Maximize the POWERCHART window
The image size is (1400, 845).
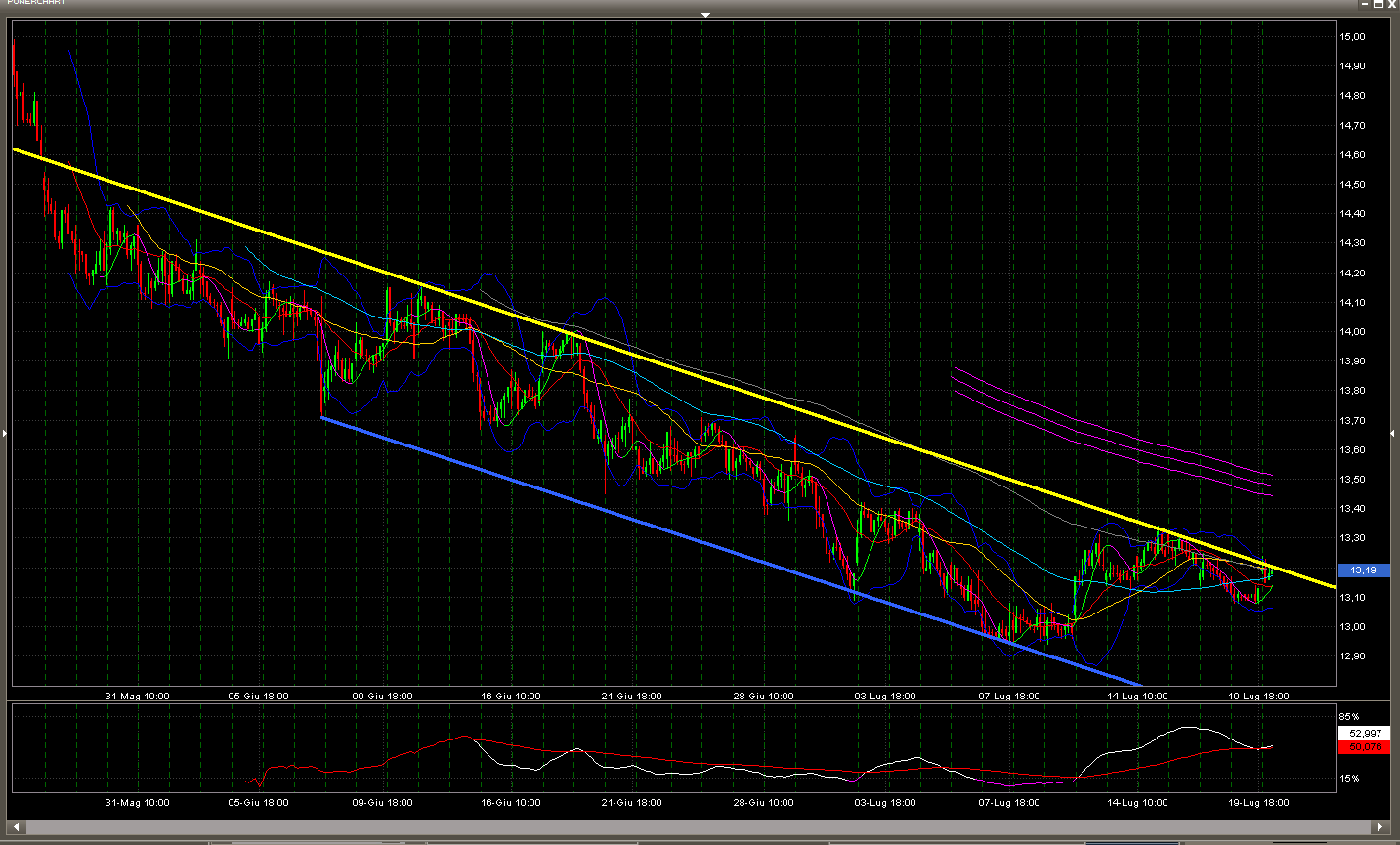(x=1379, y=4)
